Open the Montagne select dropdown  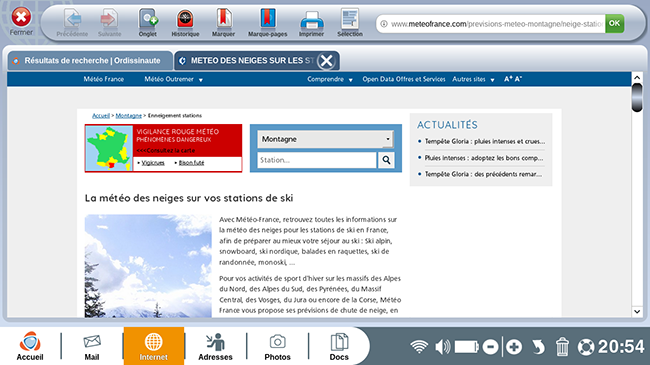(x=325, y=139)
